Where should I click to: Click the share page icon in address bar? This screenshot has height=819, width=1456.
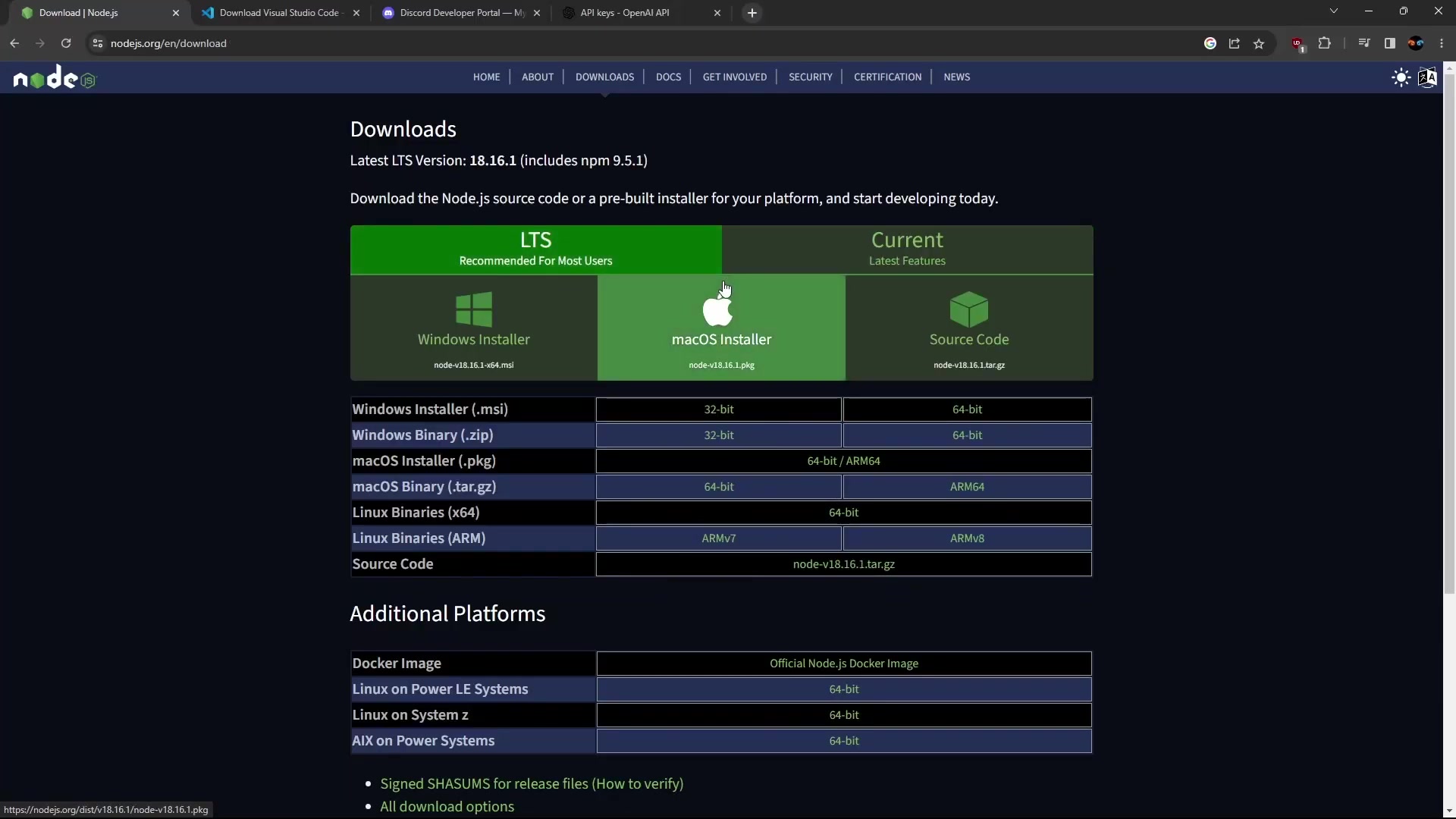tap(1235, 43)
